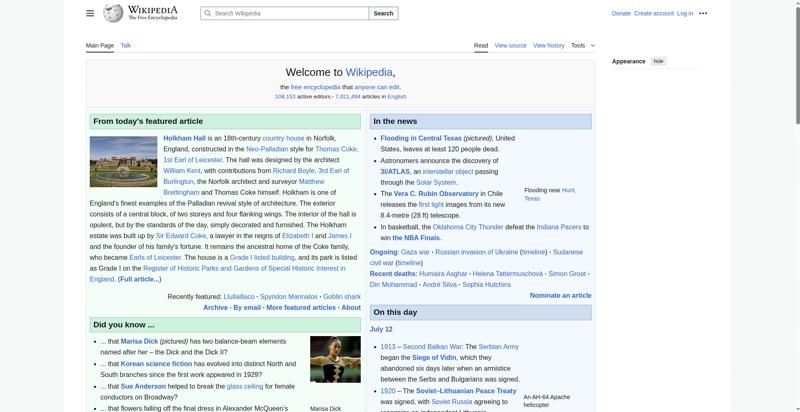
Task: Open the William Kent link
Action: tap(182, 171)
